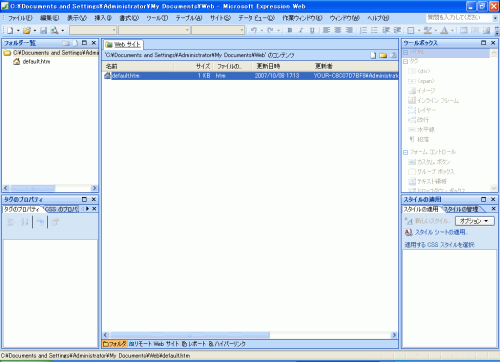The image size is (500, 362).
Task: Click the Font color A icon
Action: tap(444, 30)
